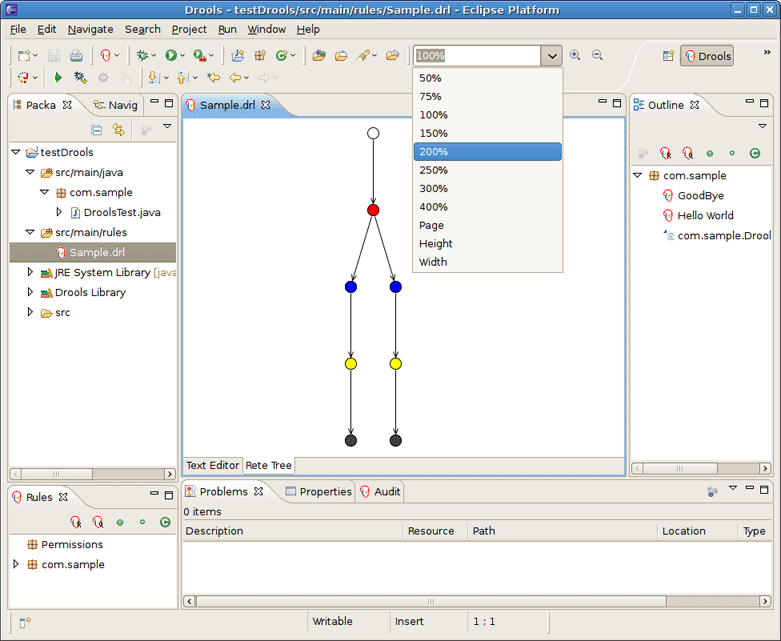781x641 pixels.
Task: Switch to the Drools perspective button
Action: tap(707, 56)
